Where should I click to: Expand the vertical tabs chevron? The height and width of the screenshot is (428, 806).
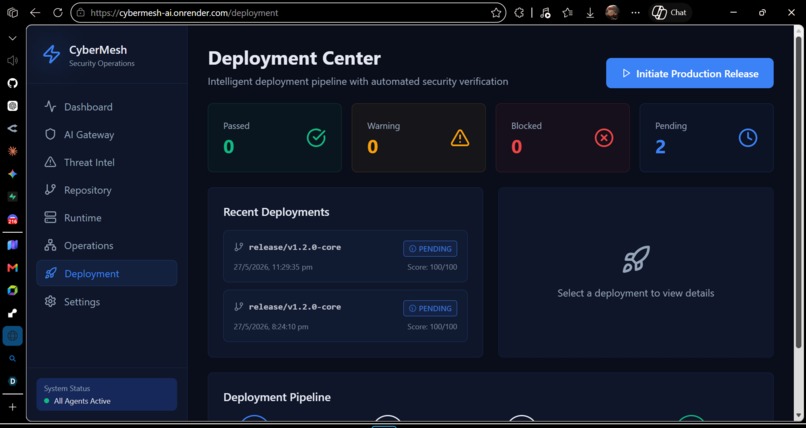point(12,39)
